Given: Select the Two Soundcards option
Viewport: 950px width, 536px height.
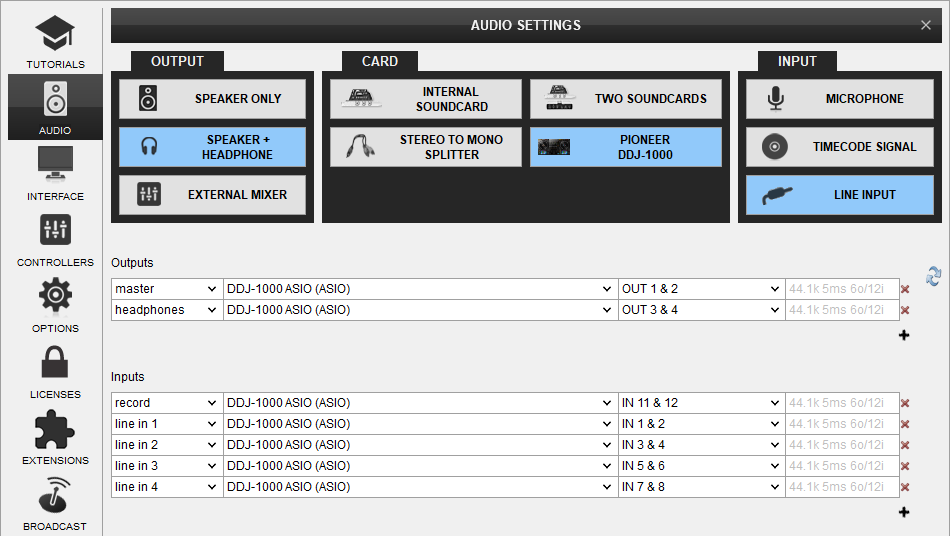Looking at the screenshot, I should tap(626, 99).
